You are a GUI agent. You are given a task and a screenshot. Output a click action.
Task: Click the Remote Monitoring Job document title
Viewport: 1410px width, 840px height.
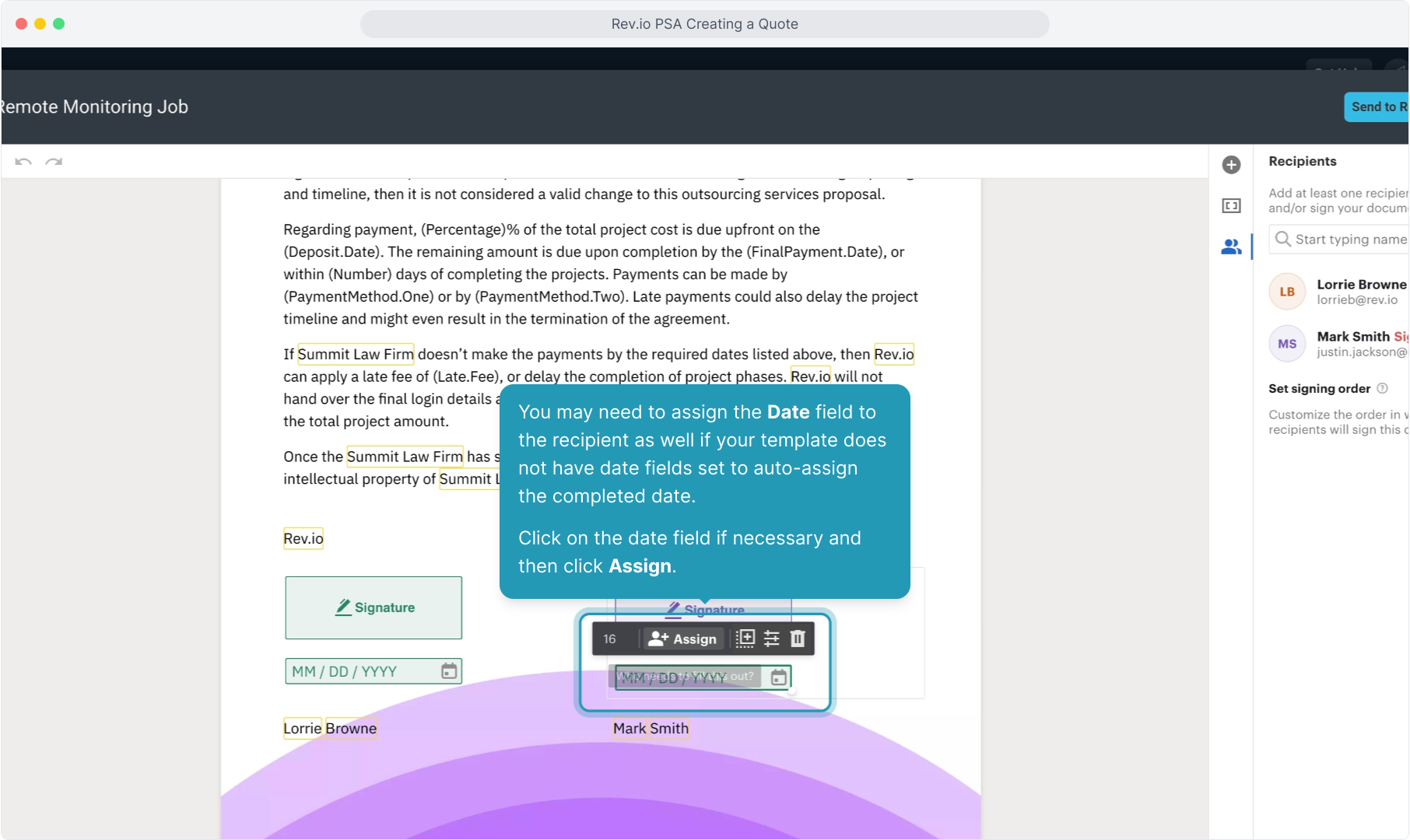point(94,107)
